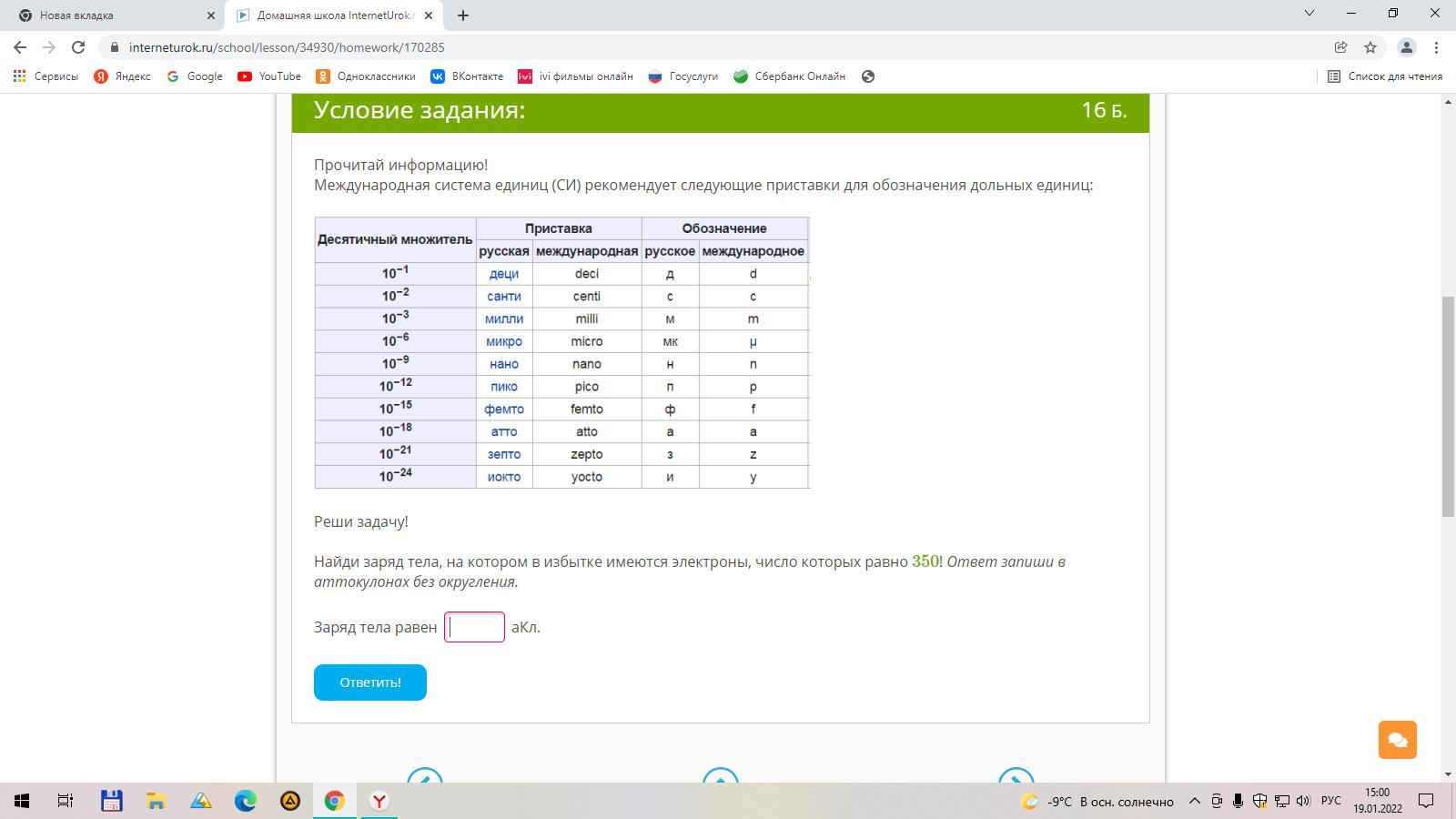This screenshot has width=1456, height=819.
Task: Open the Windows Start menu
Action: click(x=22, y=801)
